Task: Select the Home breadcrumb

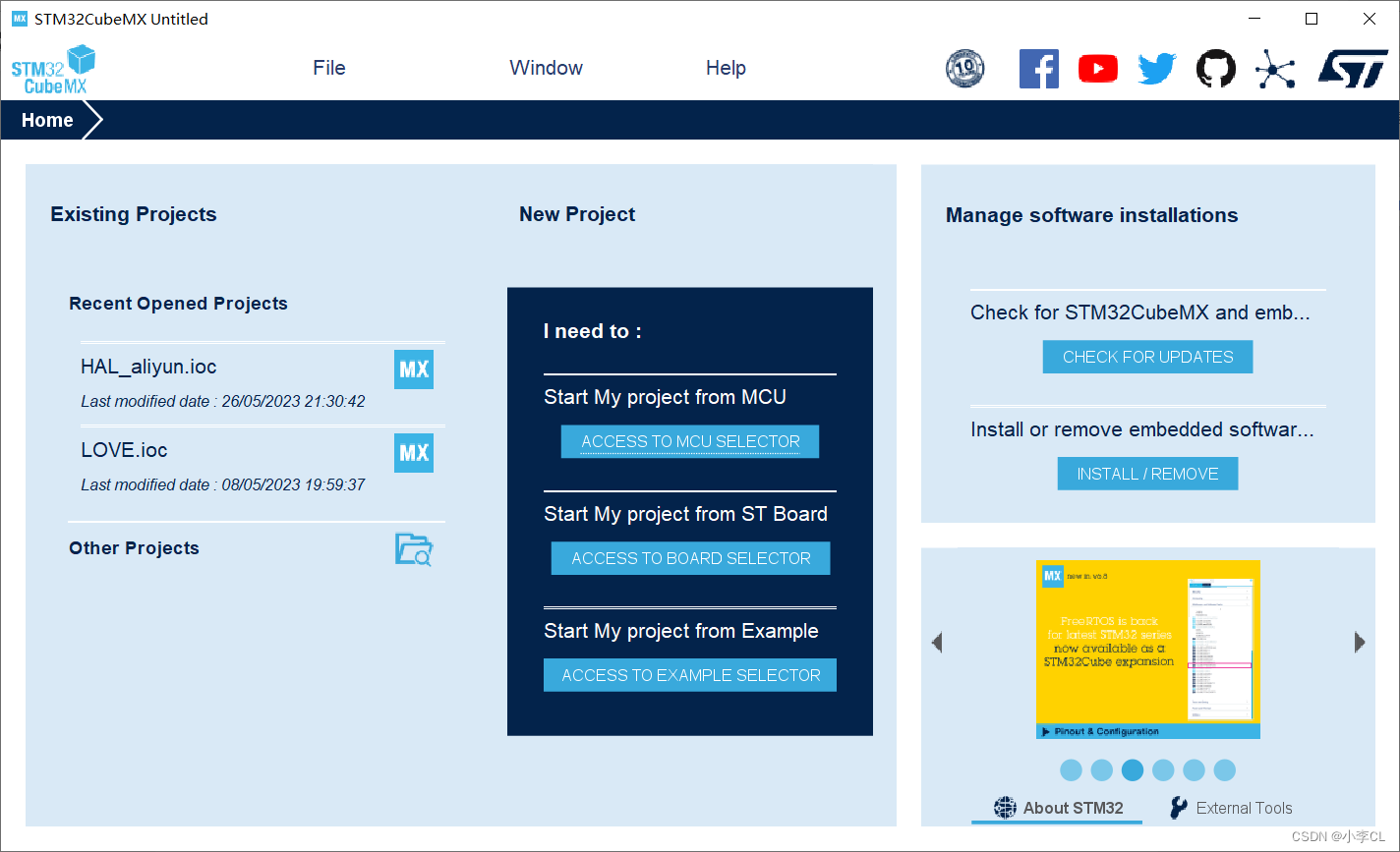Action: tap(47, 120)
